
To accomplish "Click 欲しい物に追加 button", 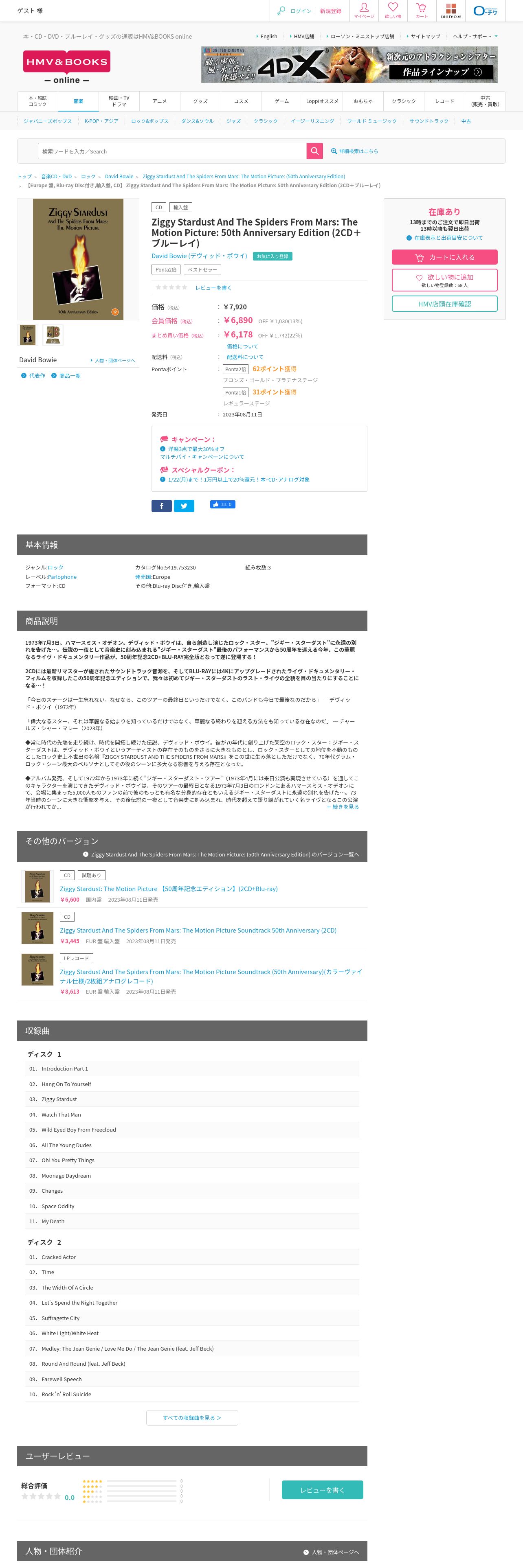I will point(444,280).
